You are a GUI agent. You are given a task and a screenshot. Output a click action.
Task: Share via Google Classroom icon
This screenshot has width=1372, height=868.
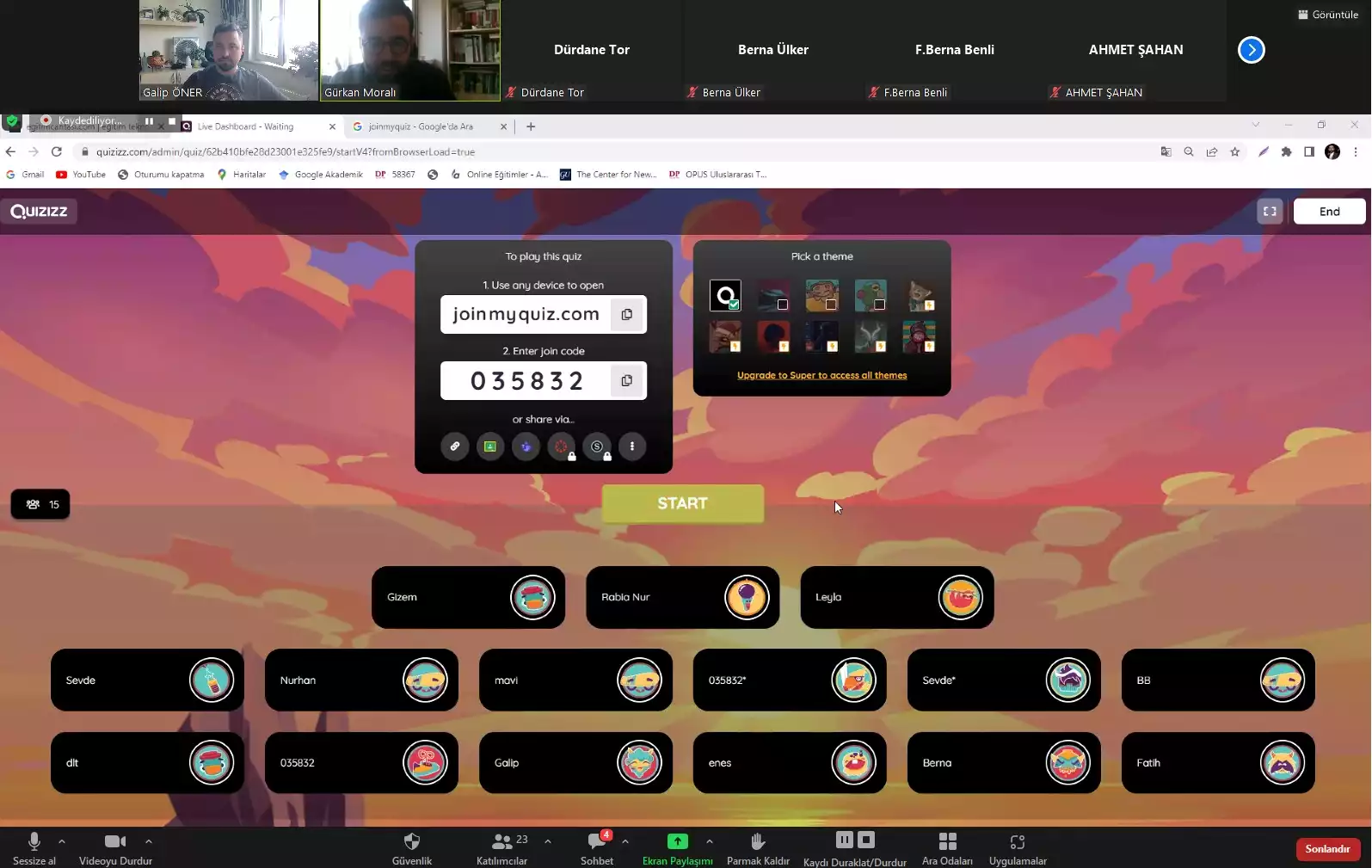[490, 446]
